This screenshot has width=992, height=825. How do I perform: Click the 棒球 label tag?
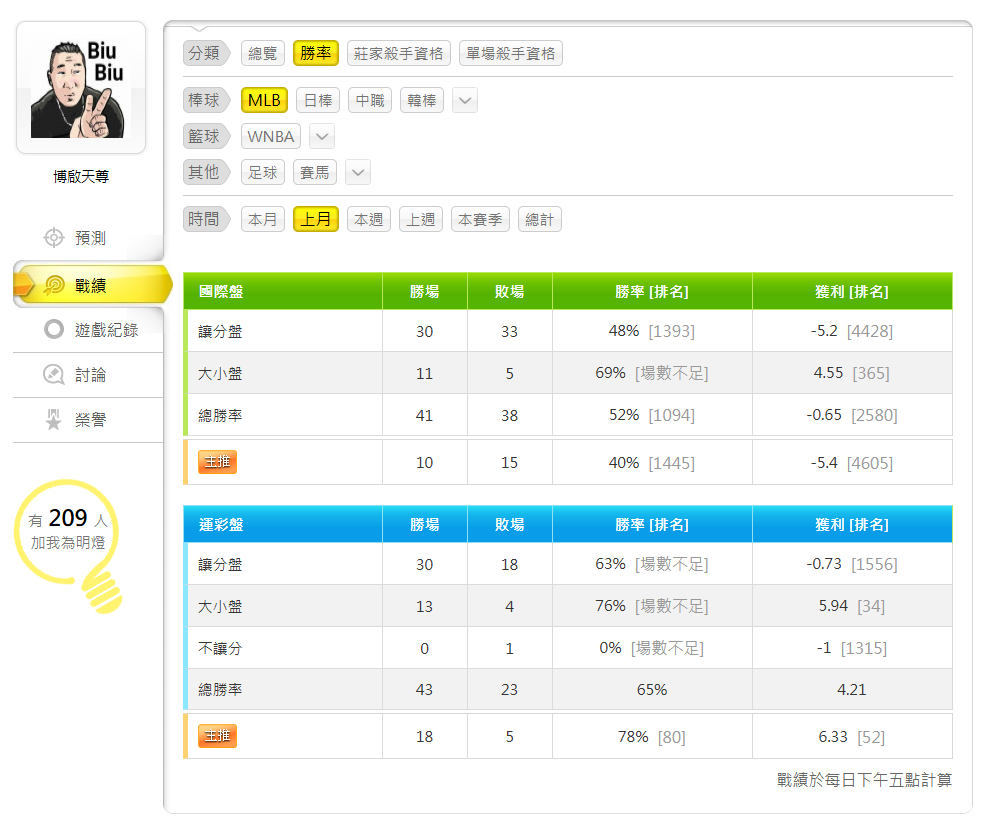click(x=206, y=100)
